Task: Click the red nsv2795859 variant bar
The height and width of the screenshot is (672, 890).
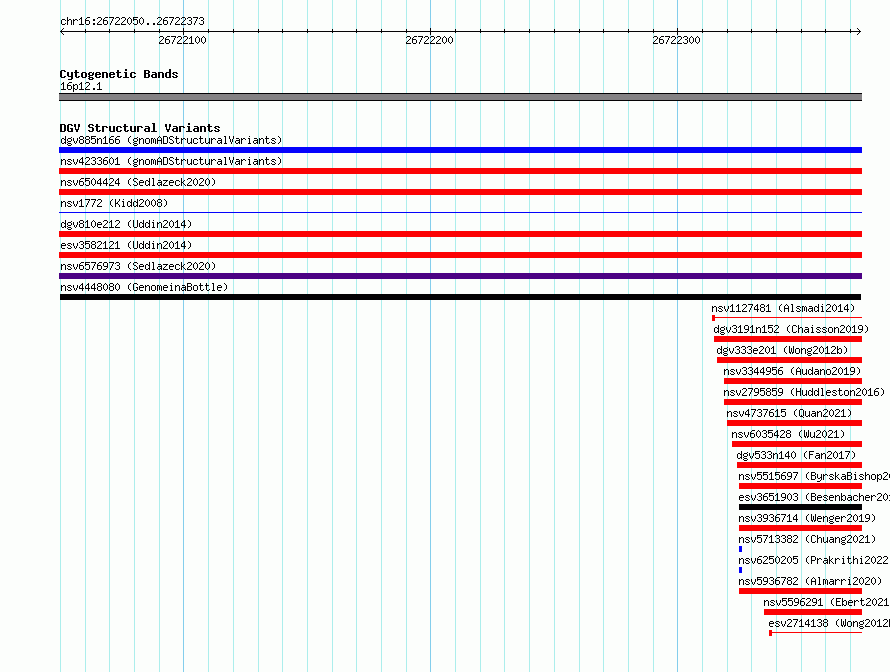Action: [x=793, y=402]
